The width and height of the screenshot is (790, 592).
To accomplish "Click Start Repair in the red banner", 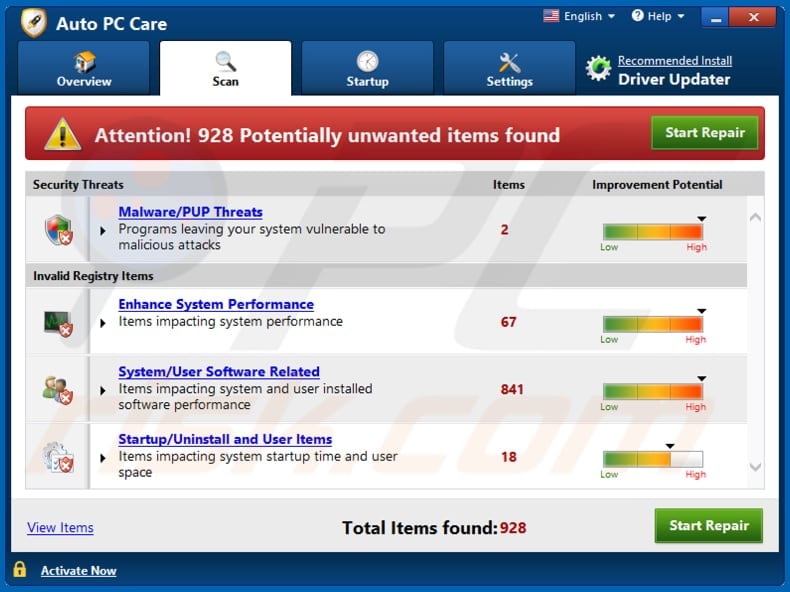I will (705, 133).
